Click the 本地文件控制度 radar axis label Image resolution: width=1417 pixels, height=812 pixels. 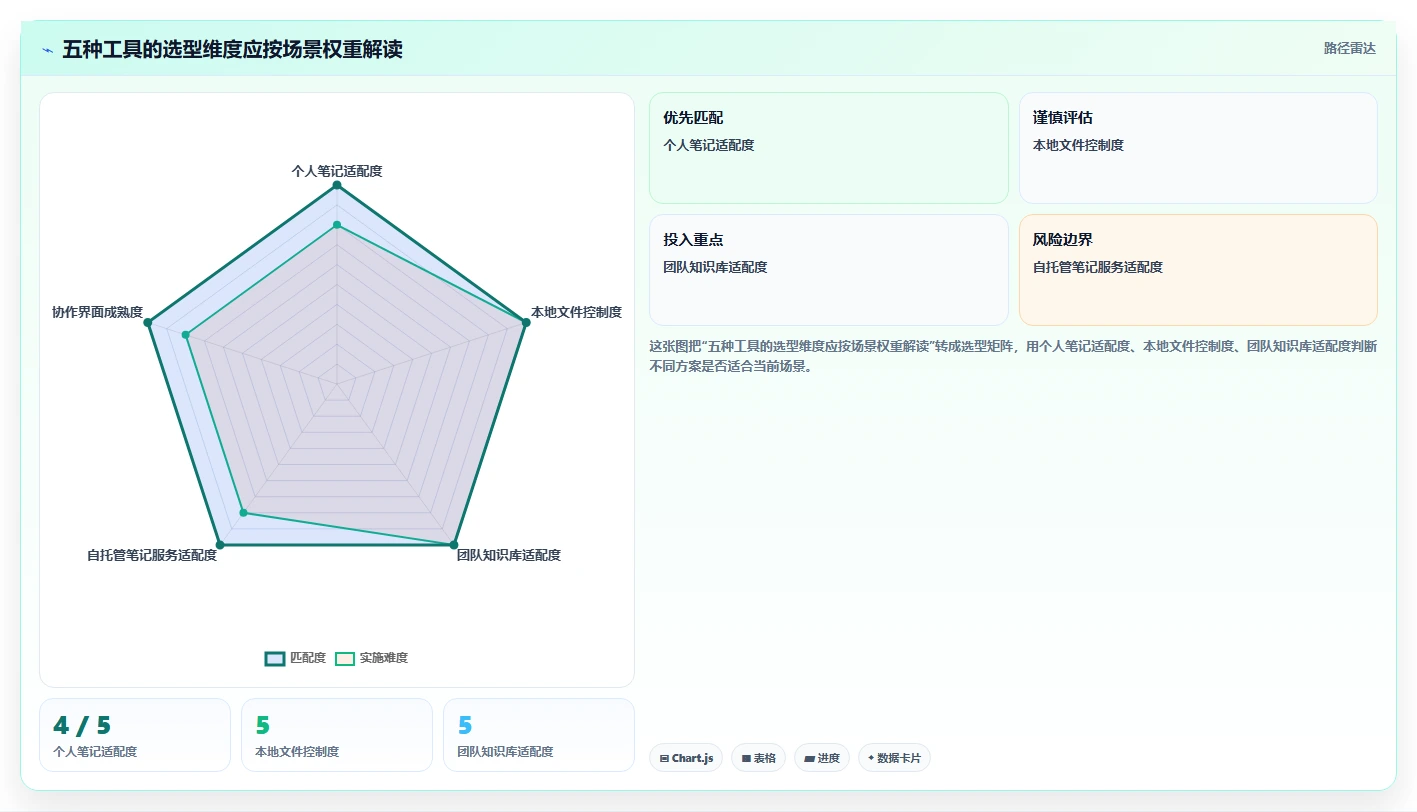(x=576, y=312)
